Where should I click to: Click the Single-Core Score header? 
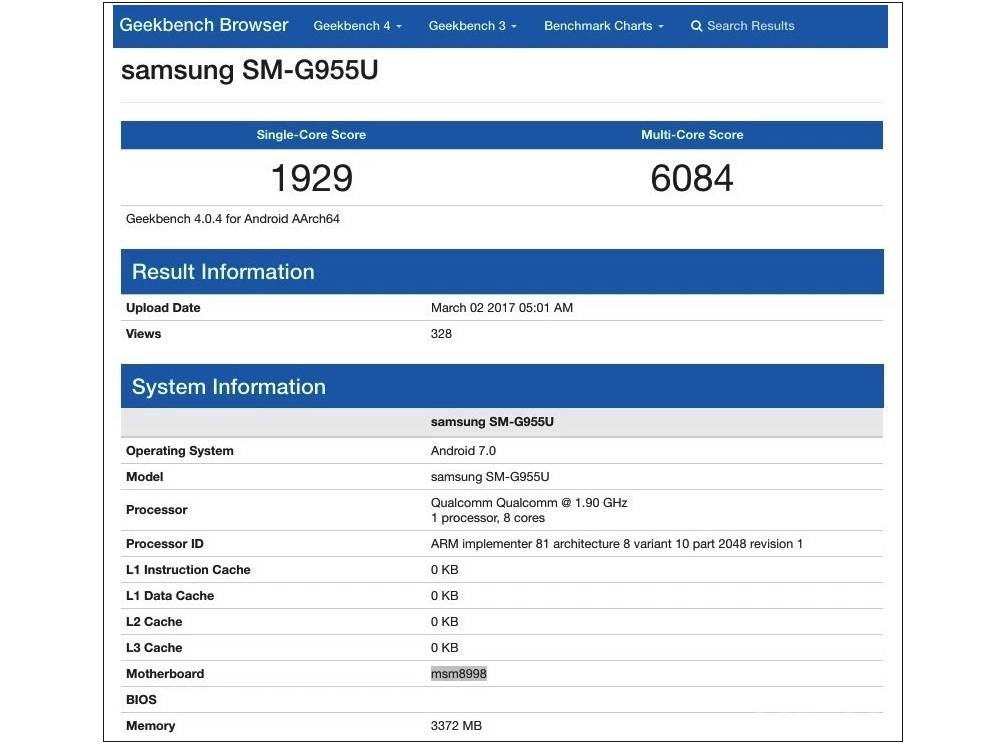click(x=311, y=135)
